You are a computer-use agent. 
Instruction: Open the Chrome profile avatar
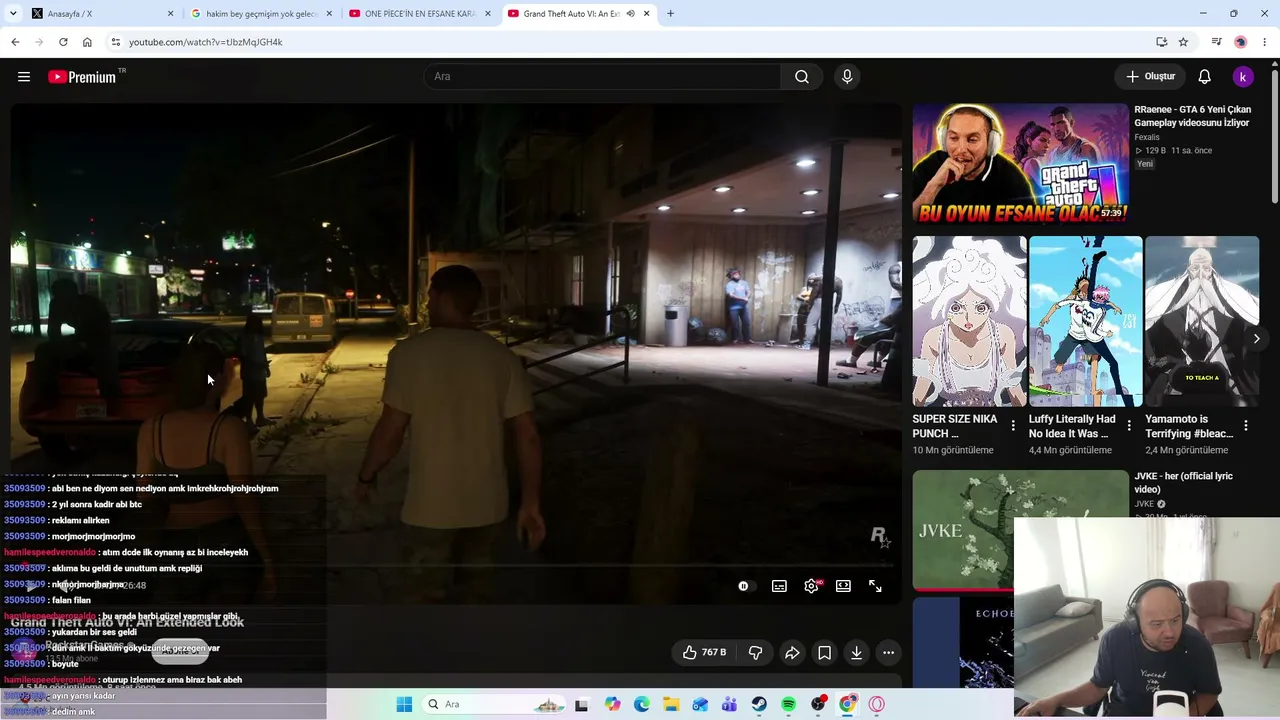click(1240, 42)
